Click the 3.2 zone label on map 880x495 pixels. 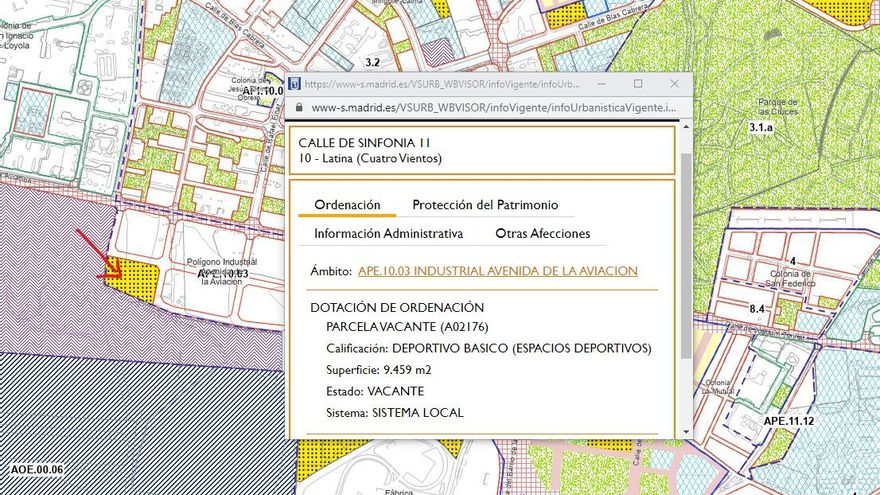373,62
